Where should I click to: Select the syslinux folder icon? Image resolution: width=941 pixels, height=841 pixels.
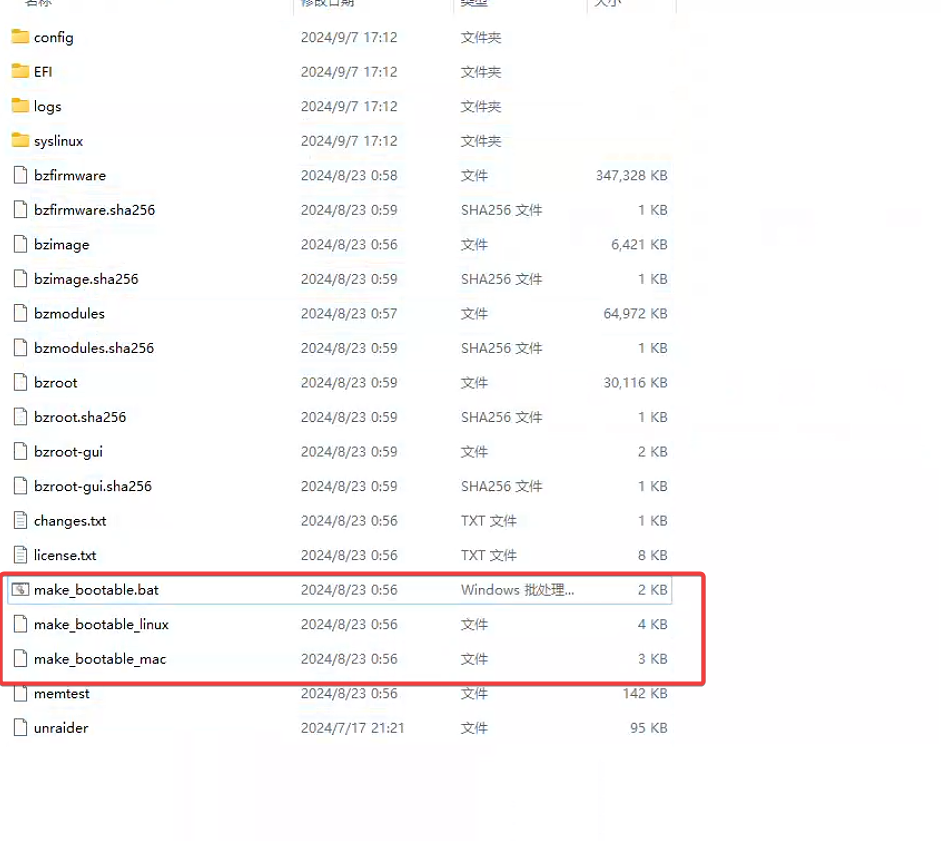[20, 140]
